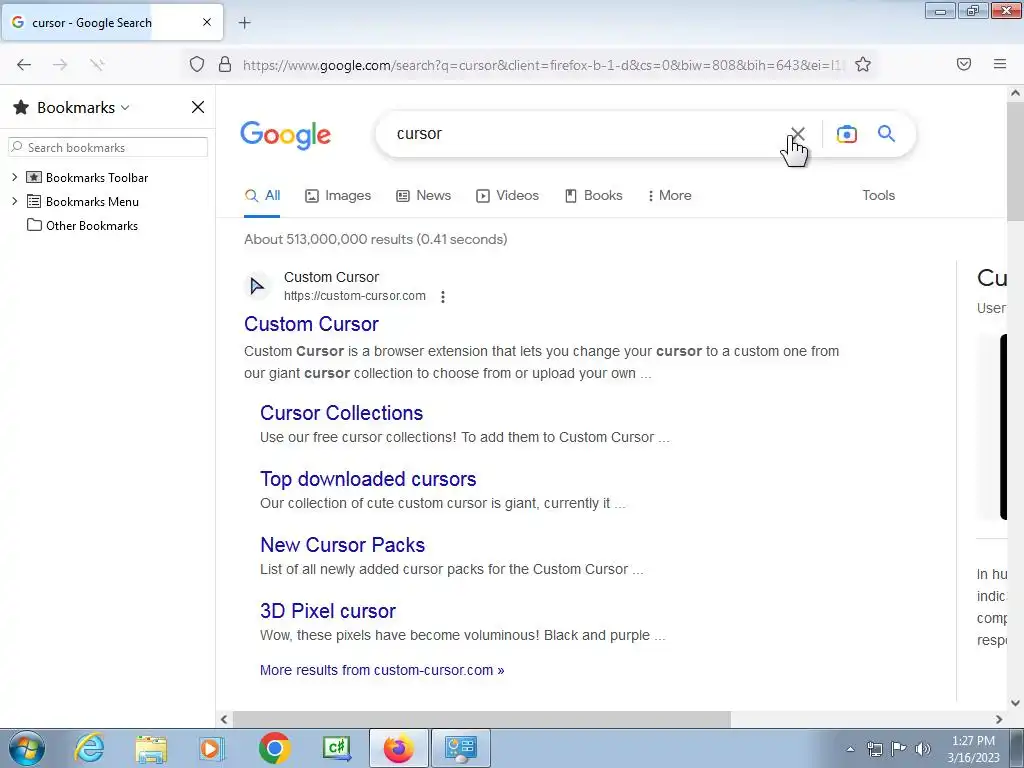Switch to the Videos results tab
This screenshot has height=768, width=1024.
[x=507, y=195]
